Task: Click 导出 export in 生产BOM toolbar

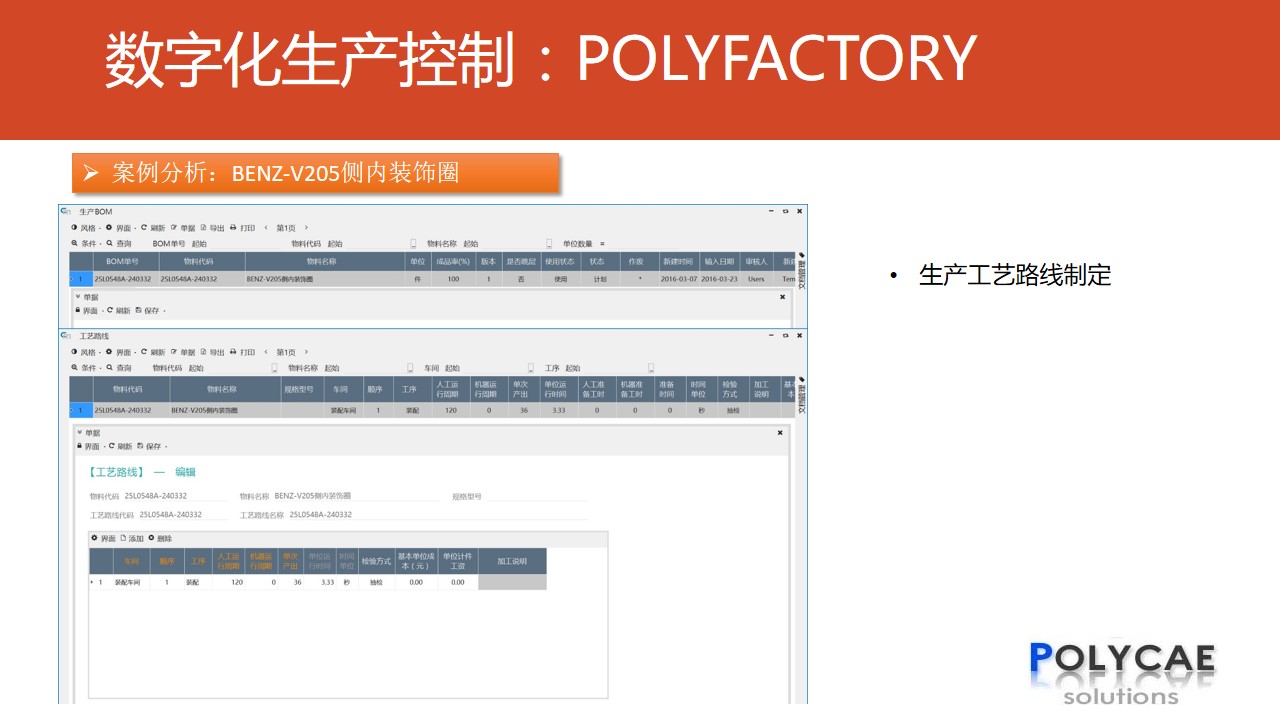Action: click(212, 228)
